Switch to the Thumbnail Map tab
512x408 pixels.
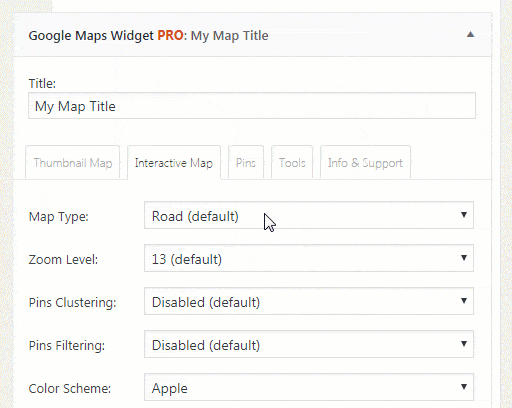(x=73, y=162)
